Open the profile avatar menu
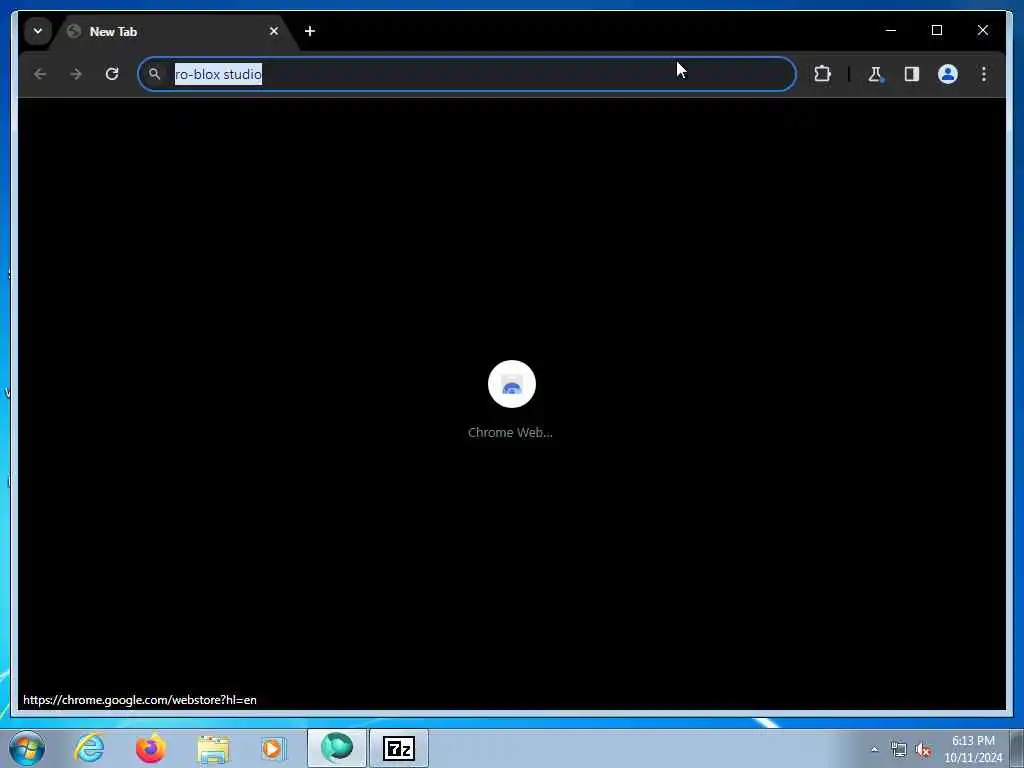Screen dimensions: 1024x768 coord(948,74)
